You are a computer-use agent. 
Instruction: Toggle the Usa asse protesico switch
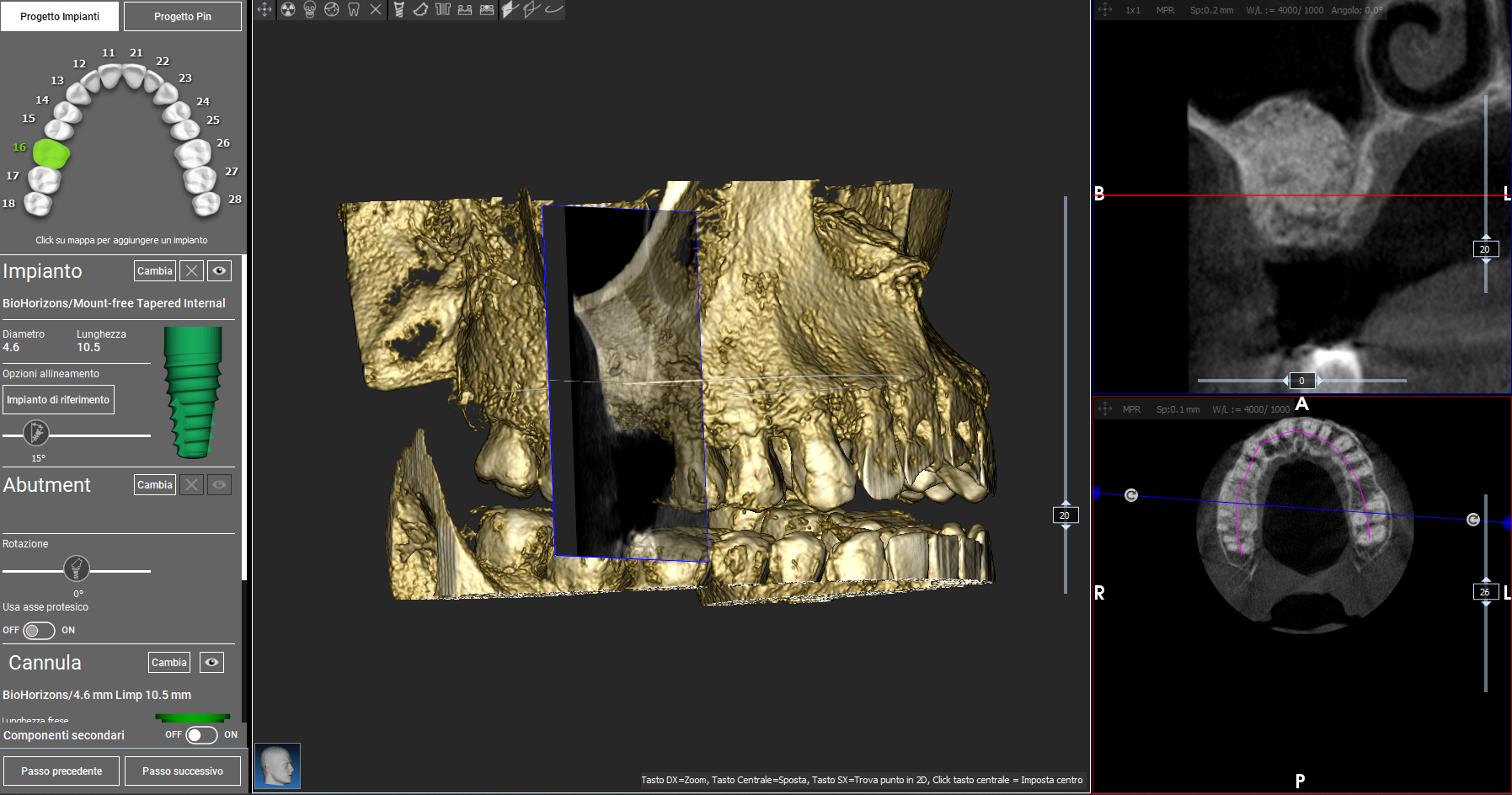(x=39, y=630)
